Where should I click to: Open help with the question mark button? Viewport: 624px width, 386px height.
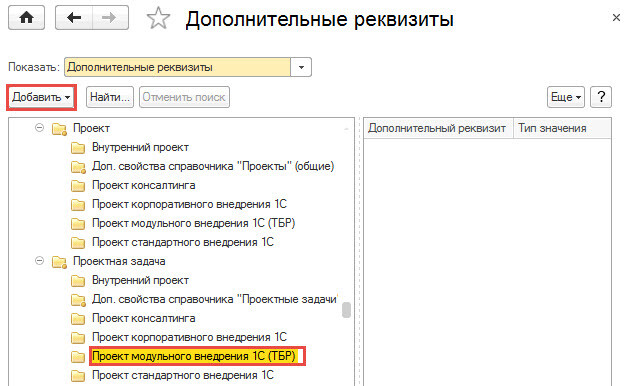pyautogui.click(x=601, y=97)
